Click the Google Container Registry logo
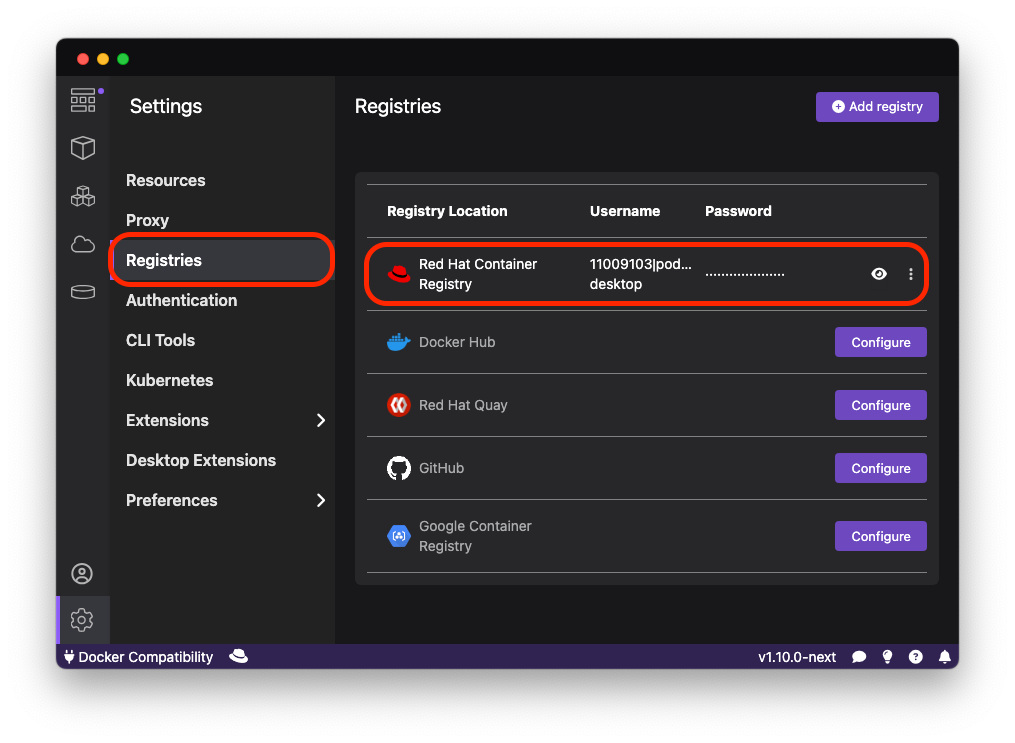1015x743 pixels. pos(399,536)
